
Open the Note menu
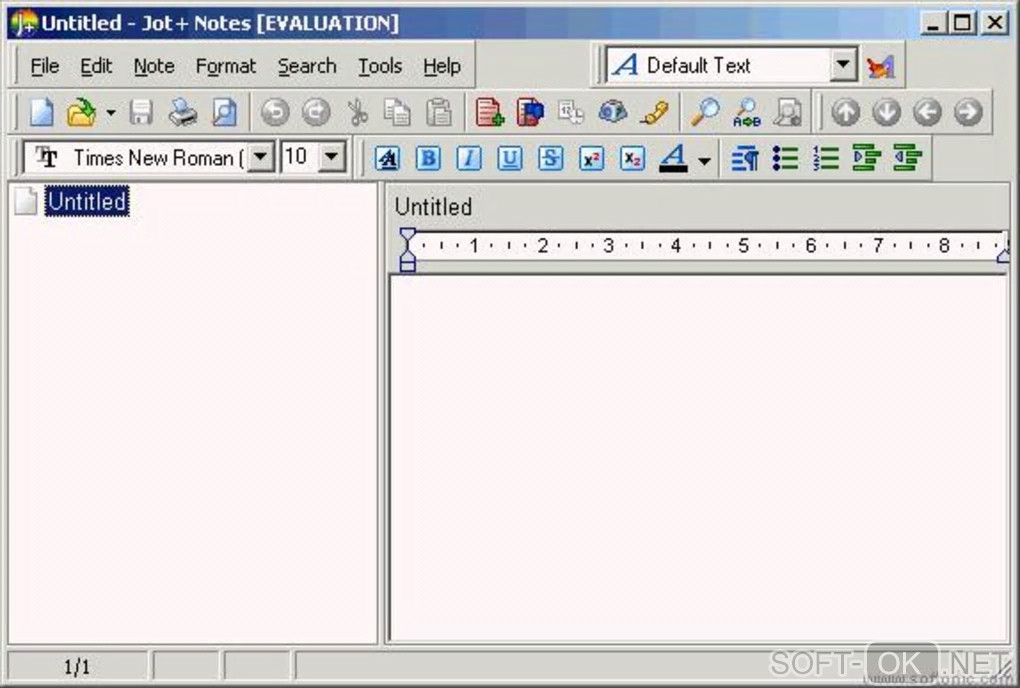(x=154, y=66)
